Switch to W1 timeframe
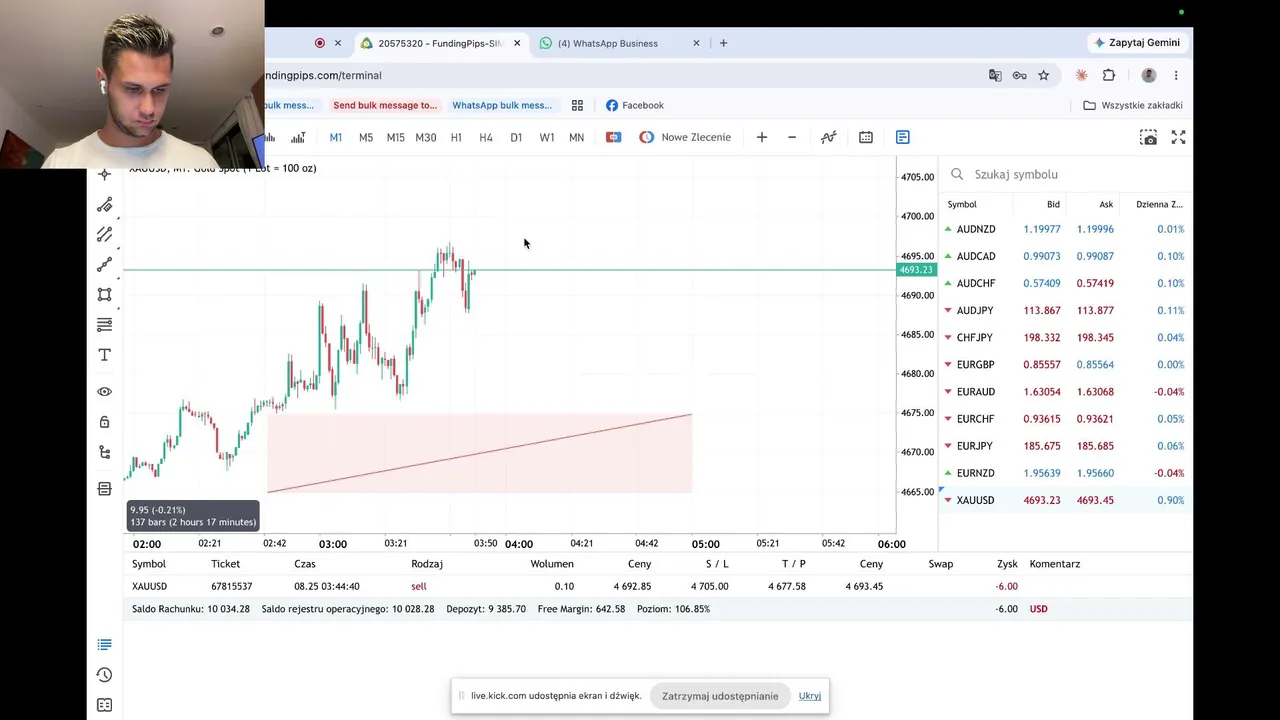This screenshot has height=720, width=1280. click(547, 137)
